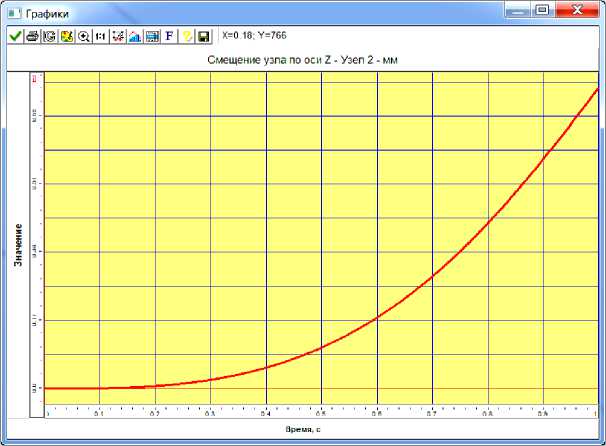Click the data points marker icon
The height and width of the screenshot is (446, 606).
[x=117, y=36]
